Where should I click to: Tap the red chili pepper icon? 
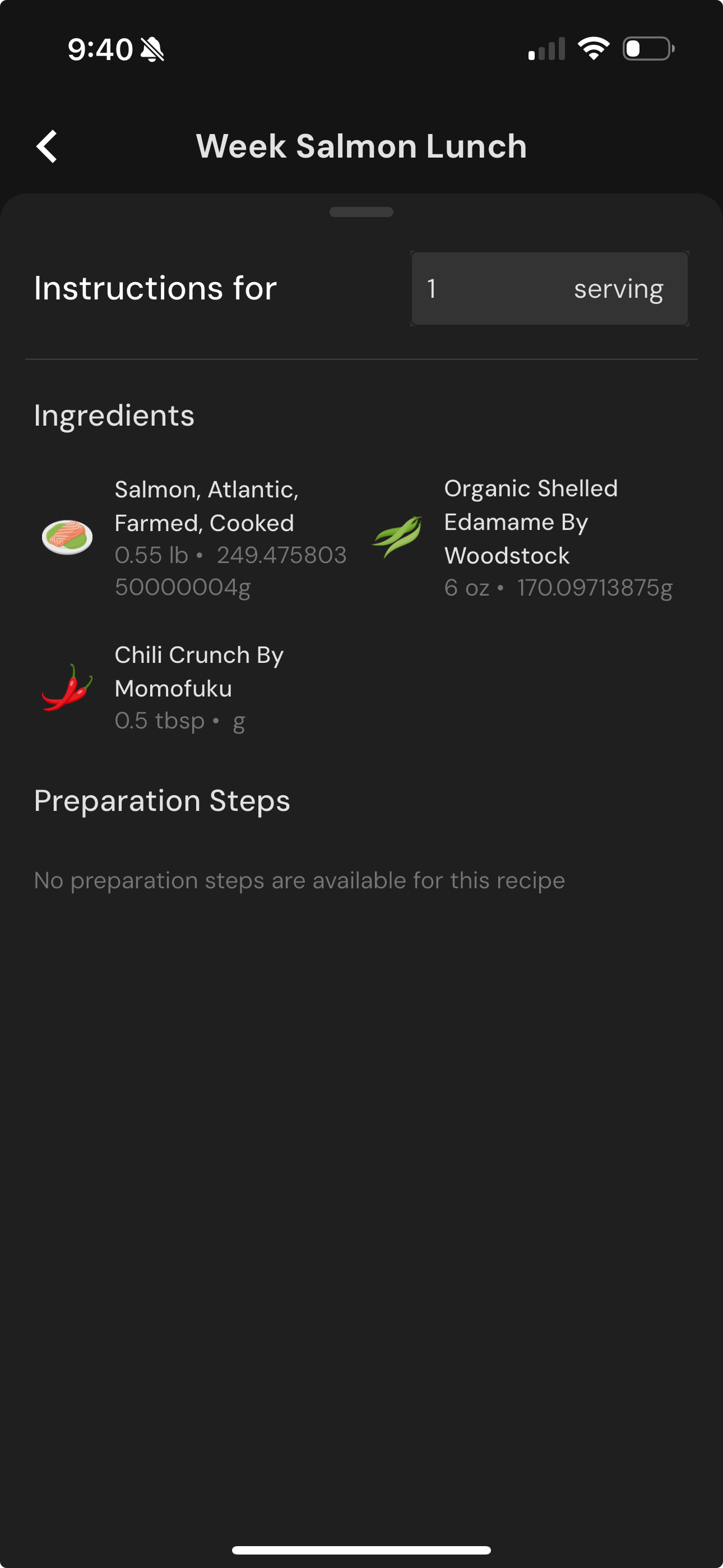pyautogui.click(x=67, y=687)
